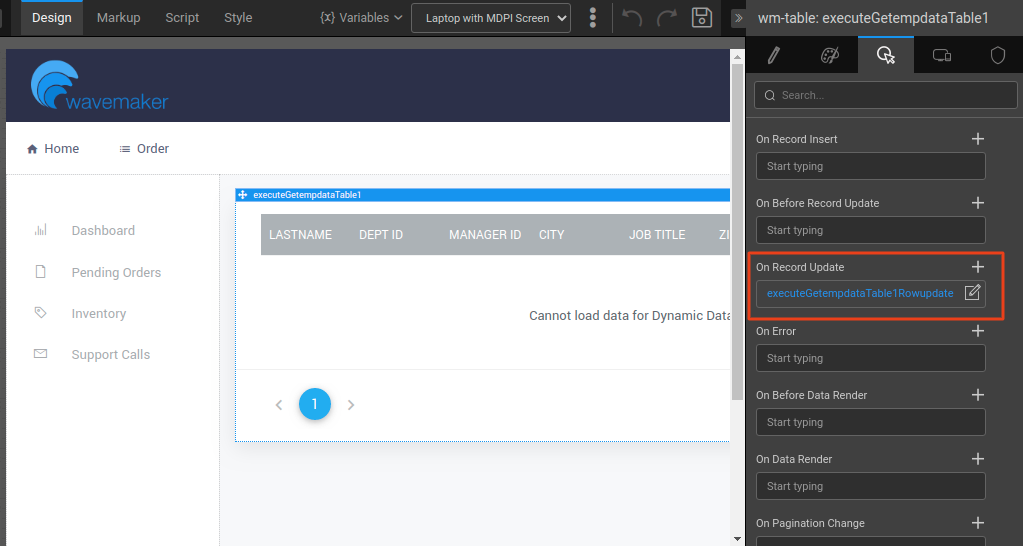
Task: Collapse the properties panel with double chevron
Action: pyautogui.click(x=738, y=18)
